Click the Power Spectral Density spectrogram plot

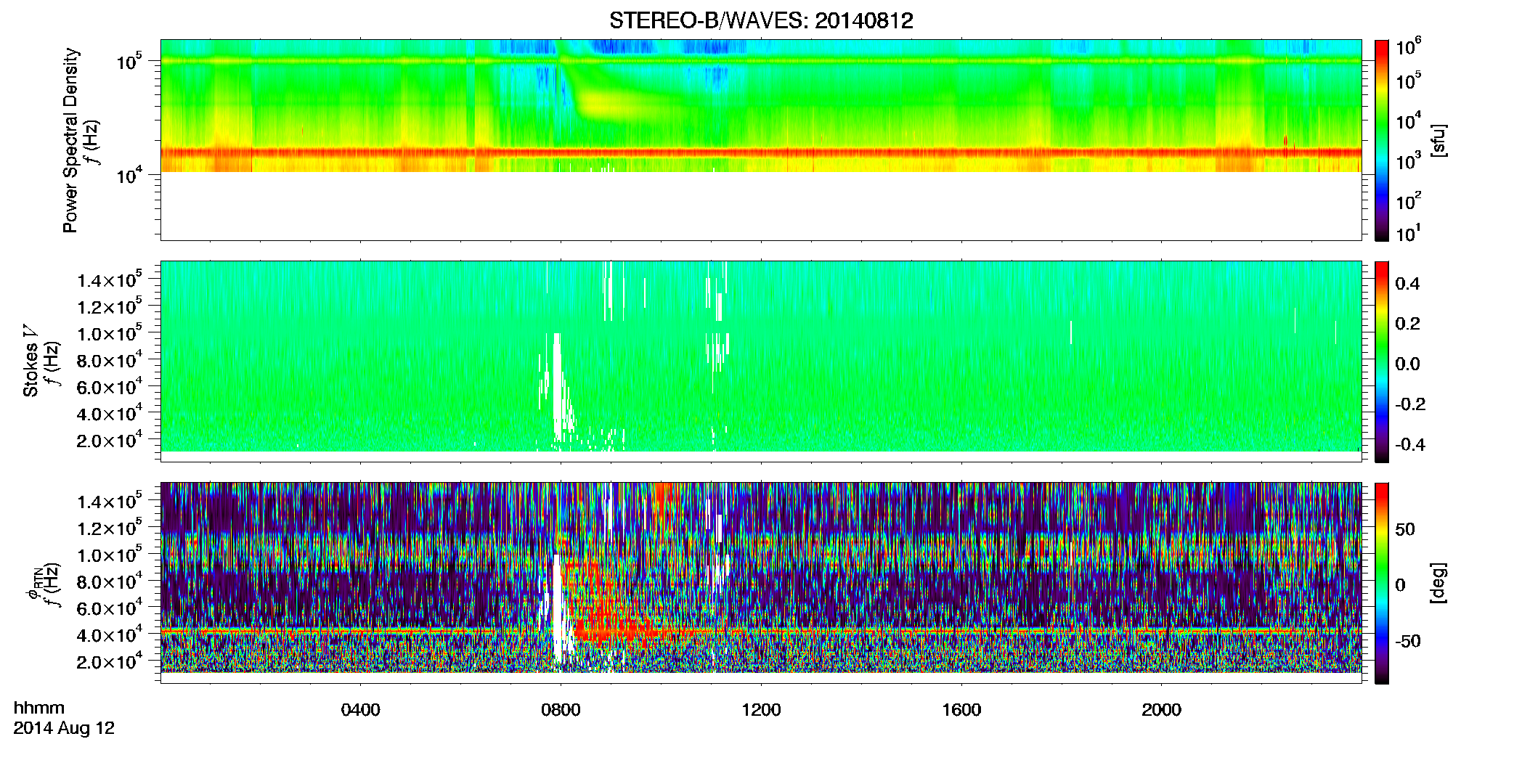point(761,140)
